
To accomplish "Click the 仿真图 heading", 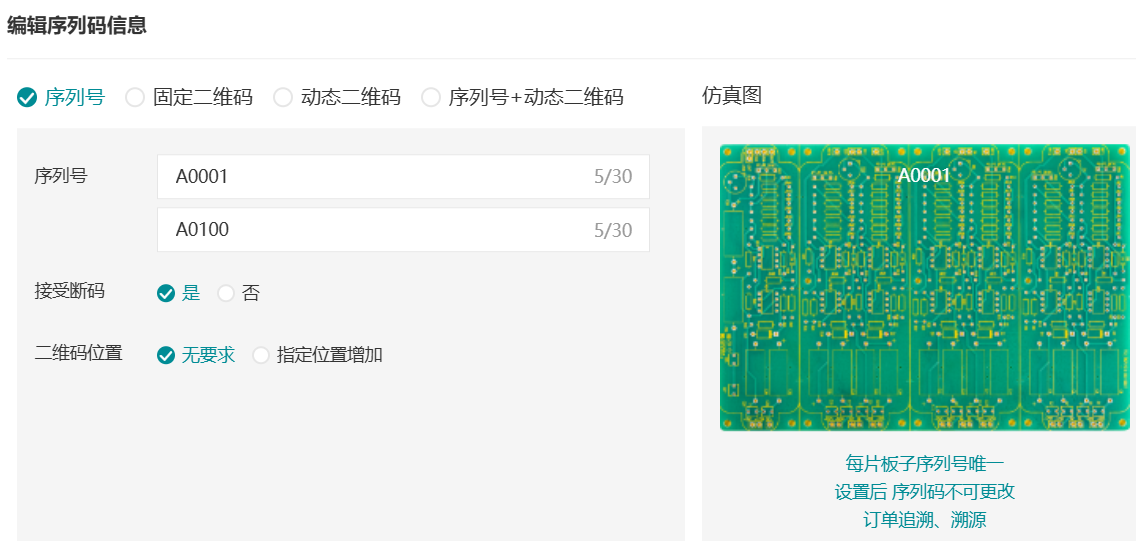I will tap(732, 96).
